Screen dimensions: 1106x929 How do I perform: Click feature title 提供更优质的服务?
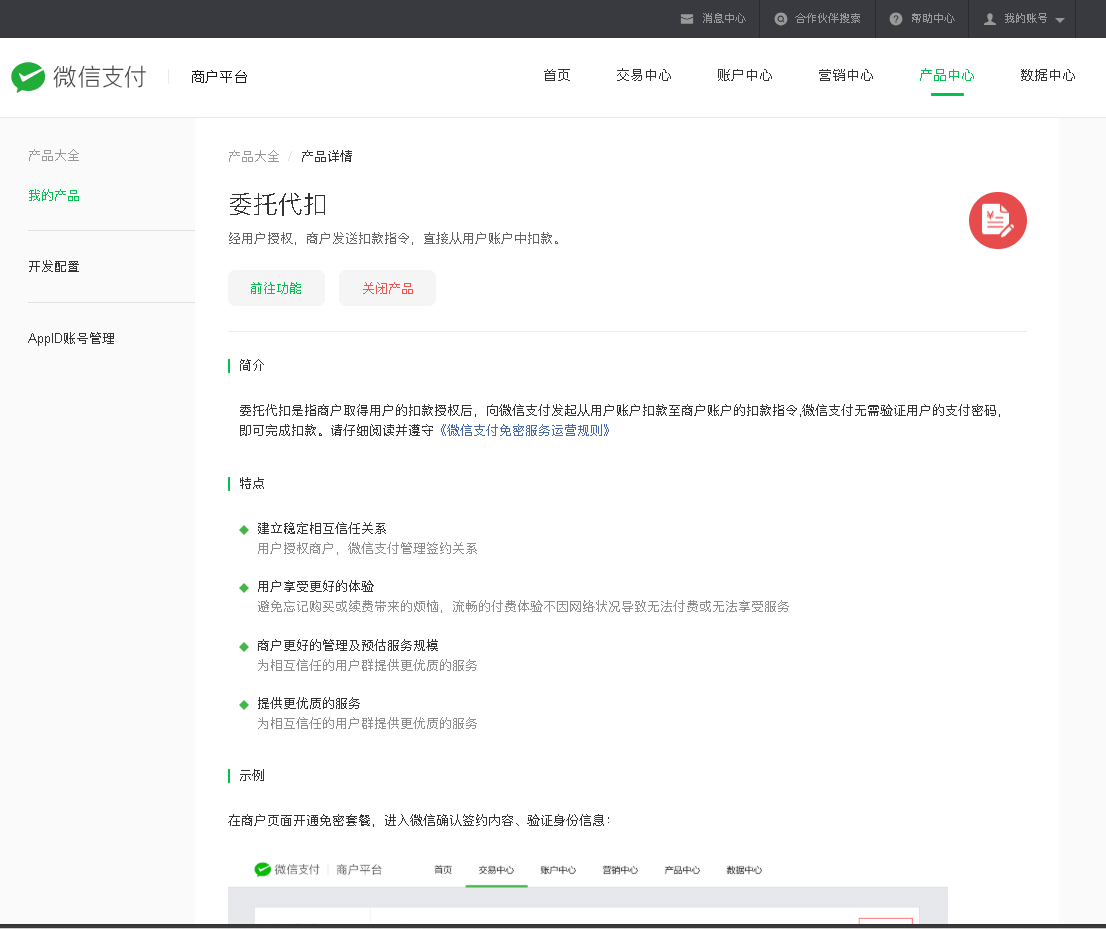pyautogui.click(x=309, y=703)
